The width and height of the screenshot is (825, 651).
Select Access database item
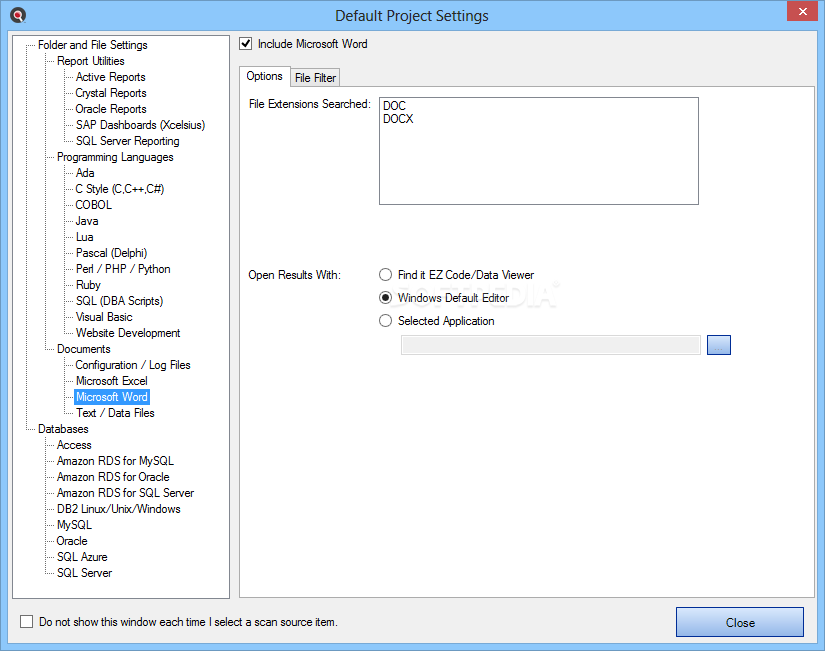74,445
